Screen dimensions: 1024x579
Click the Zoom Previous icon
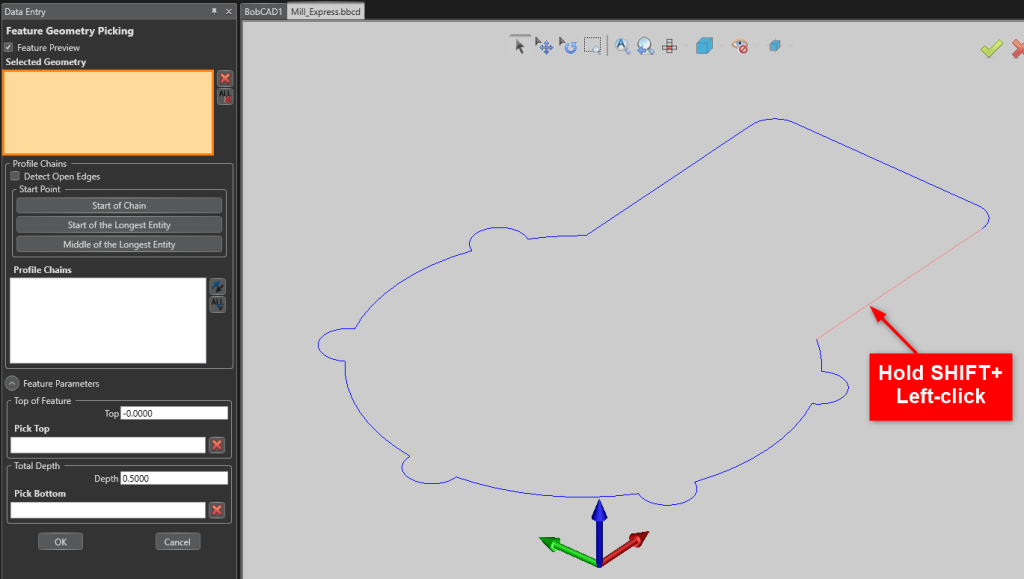[645, 45]
